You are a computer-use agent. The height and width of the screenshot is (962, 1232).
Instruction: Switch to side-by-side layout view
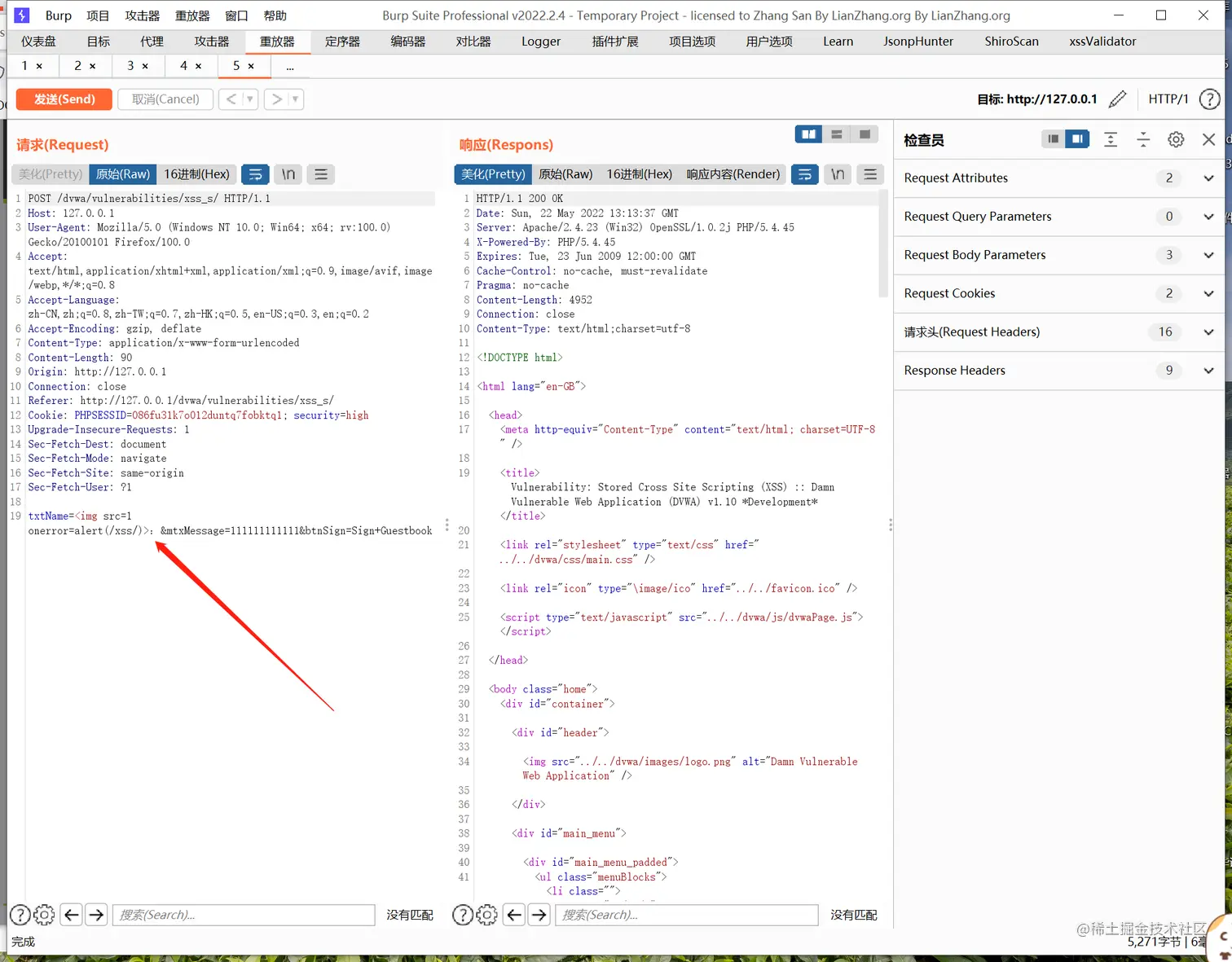coord(808,134)
